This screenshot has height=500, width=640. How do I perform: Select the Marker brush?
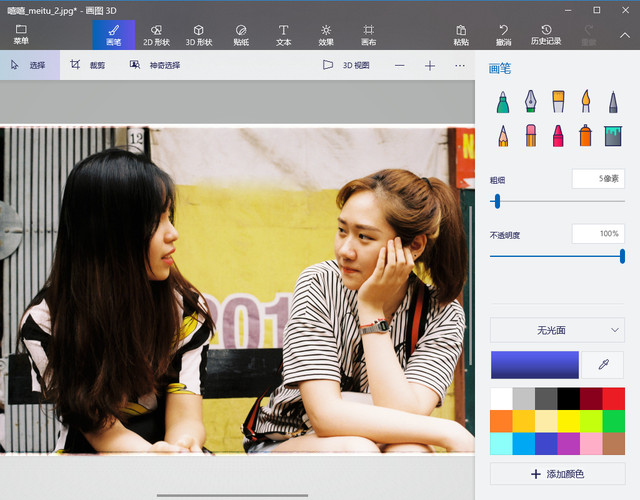tap(503, 101)
